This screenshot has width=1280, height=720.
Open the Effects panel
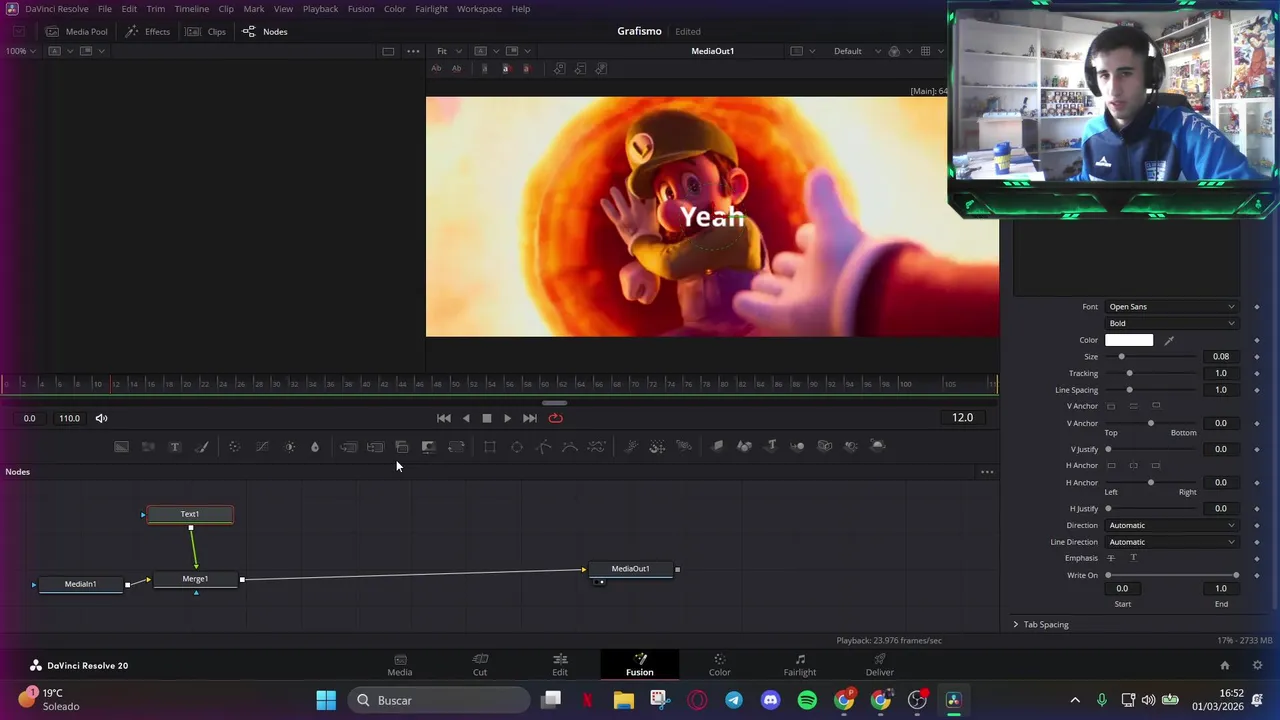[x=148, y=31]
